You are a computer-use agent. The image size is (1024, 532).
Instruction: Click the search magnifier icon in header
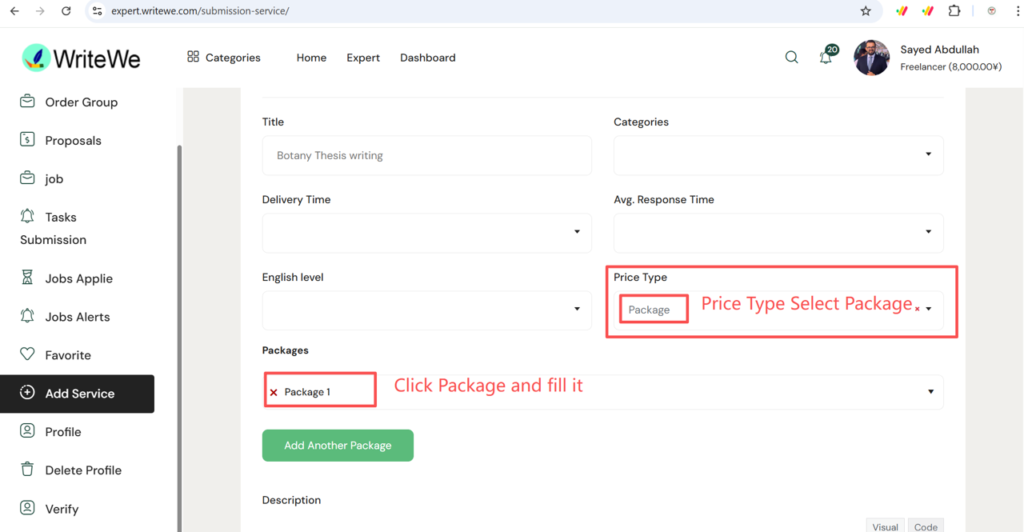tap(791, 57)
